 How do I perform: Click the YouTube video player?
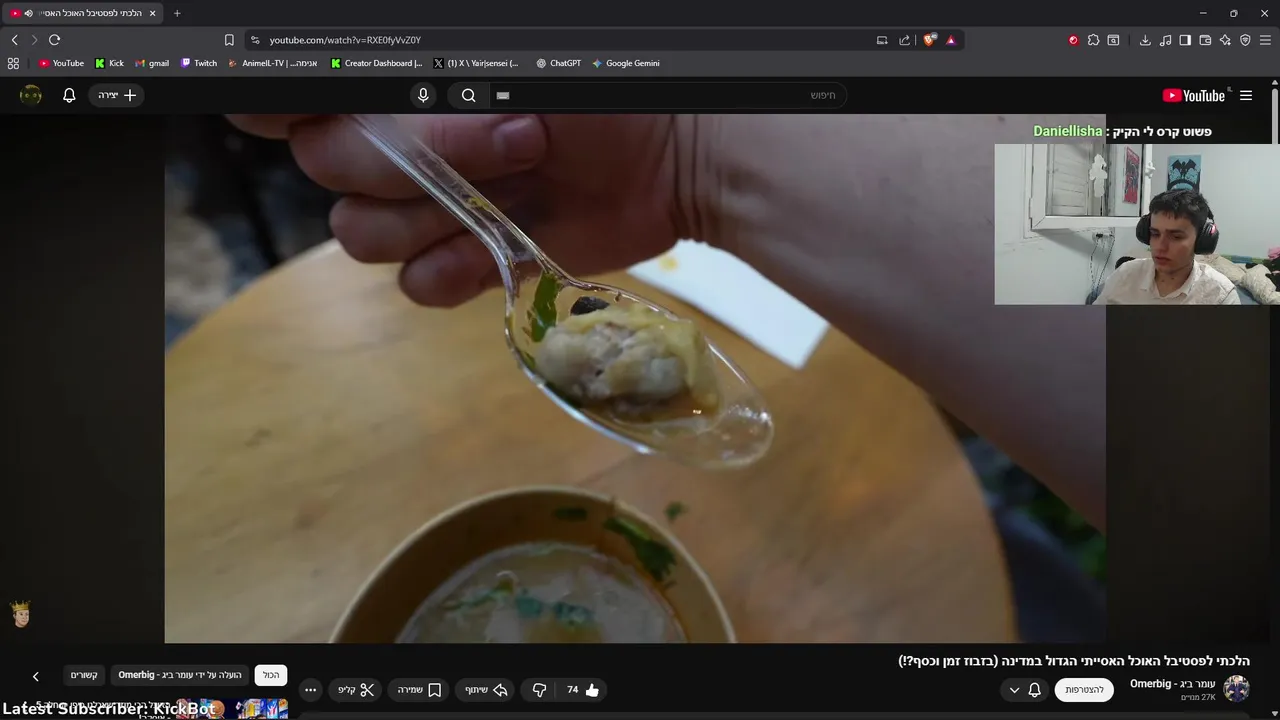(635, 378)
